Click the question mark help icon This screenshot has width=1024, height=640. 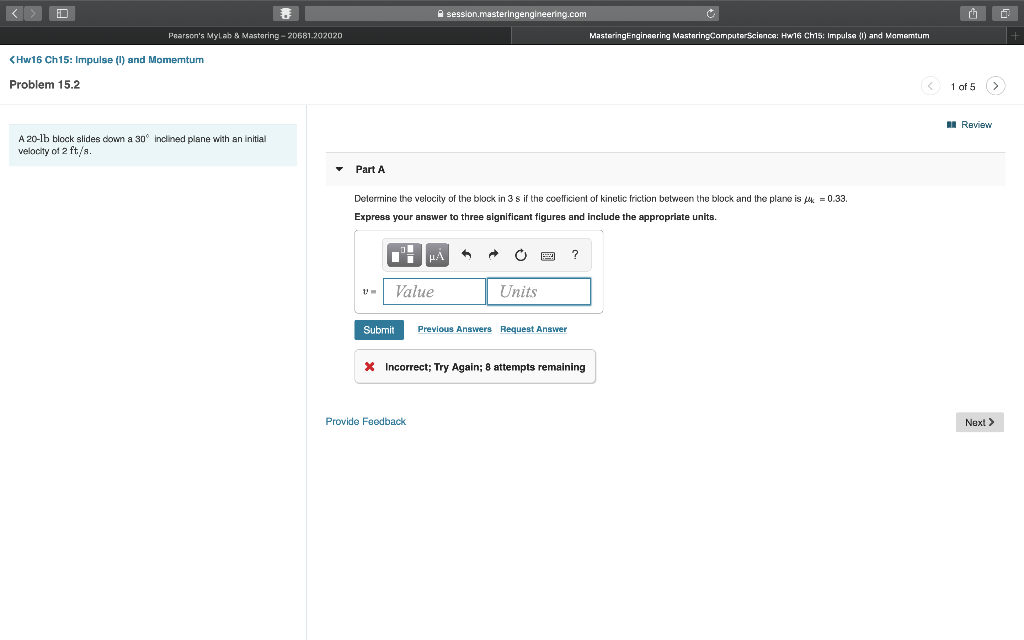tap(575, 255)
